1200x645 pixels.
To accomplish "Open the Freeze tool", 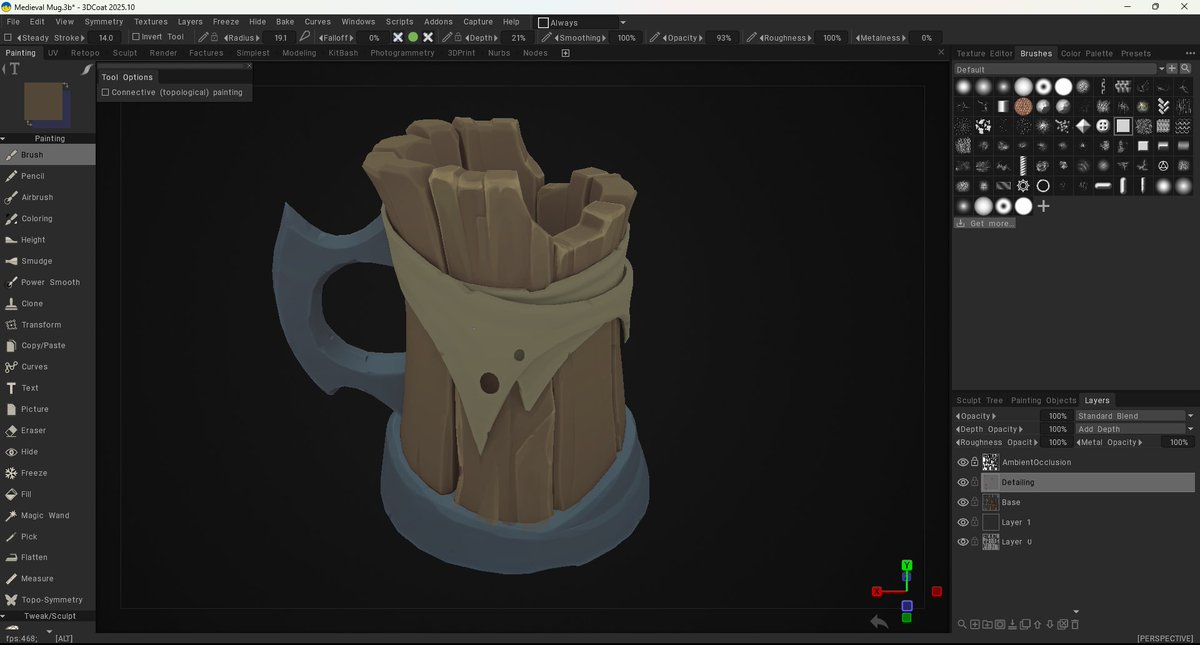I will tap(33, 472).
